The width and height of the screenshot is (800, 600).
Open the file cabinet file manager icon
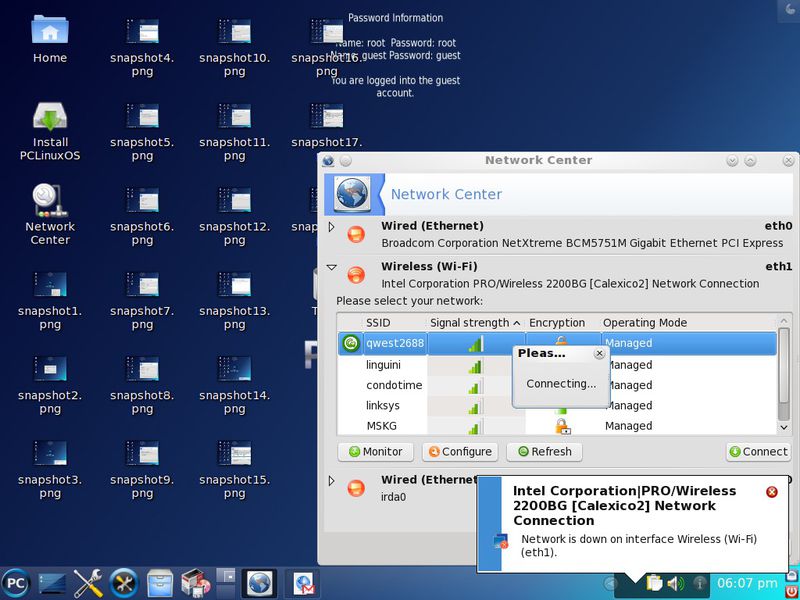[x=159, y=583]
